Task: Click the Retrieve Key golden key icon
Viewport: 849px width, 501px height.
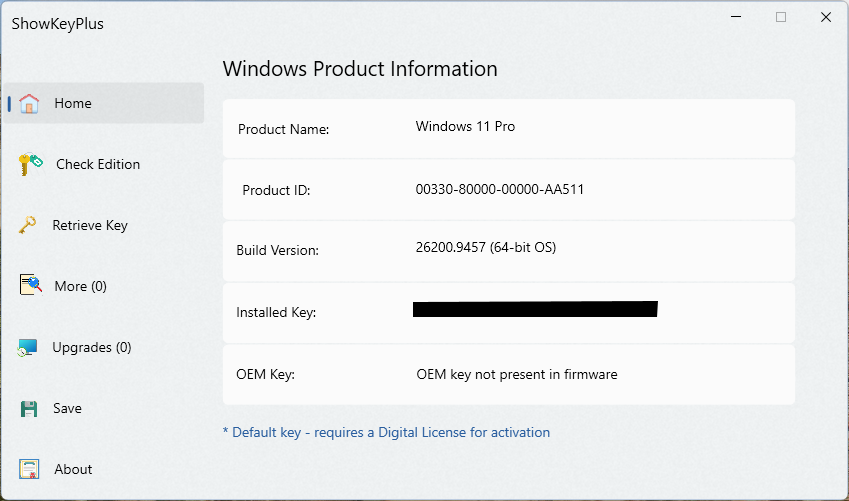Action: click(x=28, y=225)
